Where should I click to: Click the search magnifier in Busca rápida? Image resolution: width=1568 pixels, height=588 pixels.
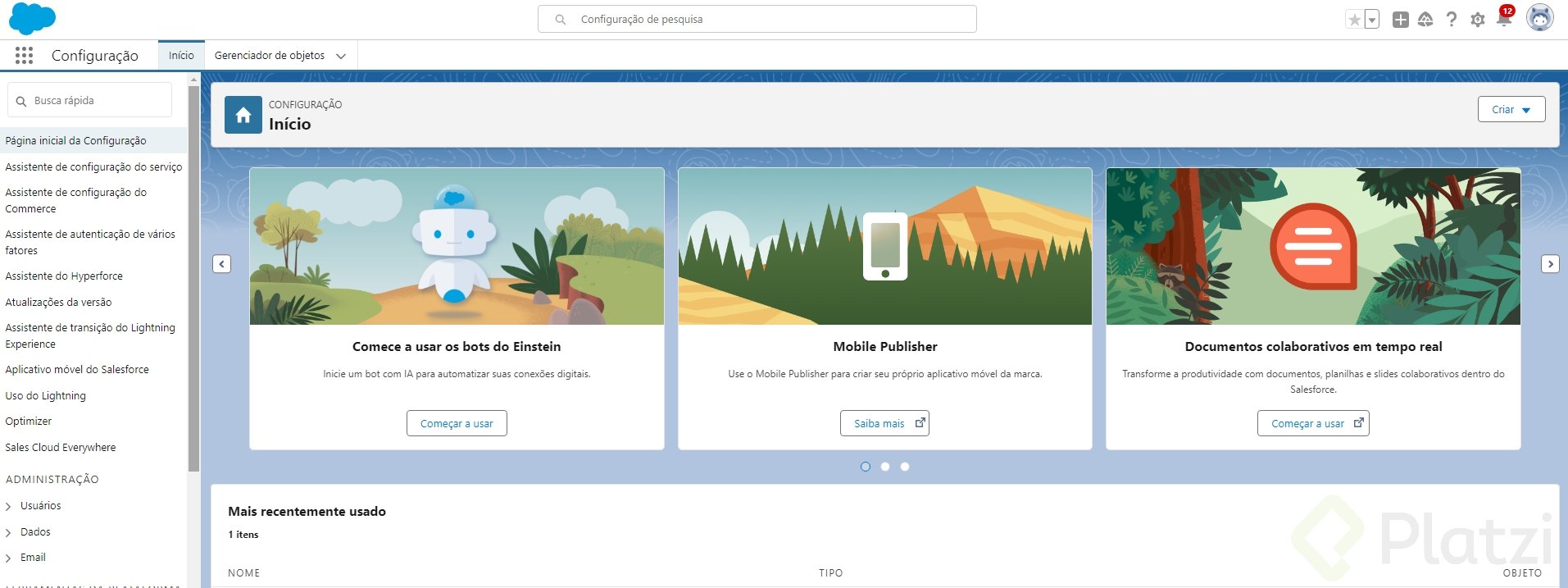(x=21, y=101)
